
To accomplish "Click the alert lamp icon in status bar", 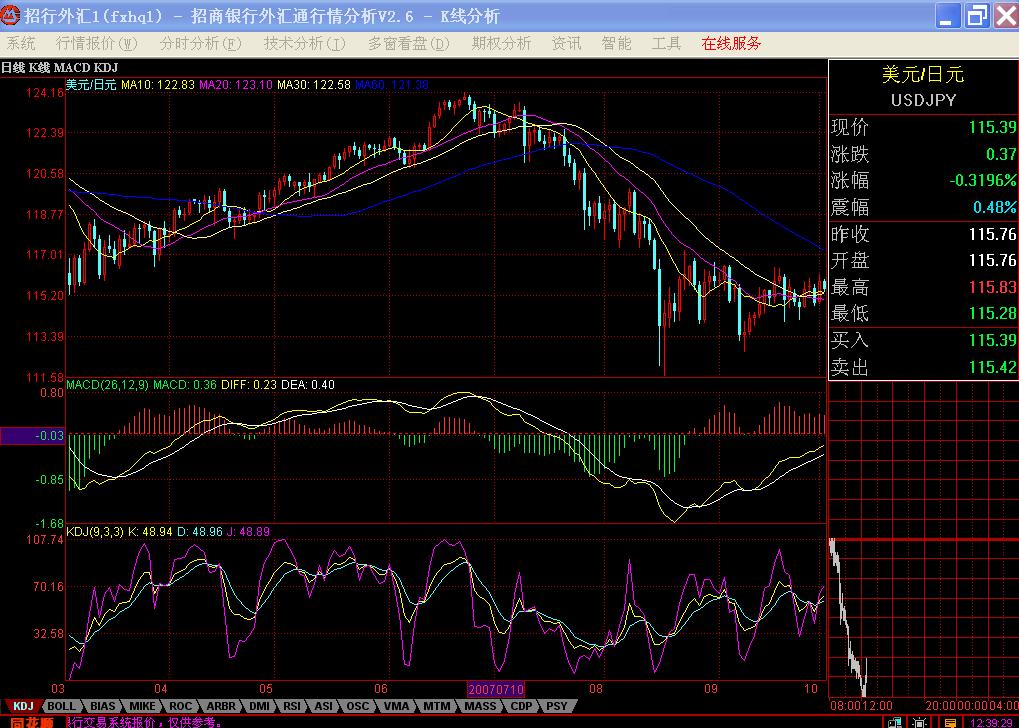I will [920, 722].
